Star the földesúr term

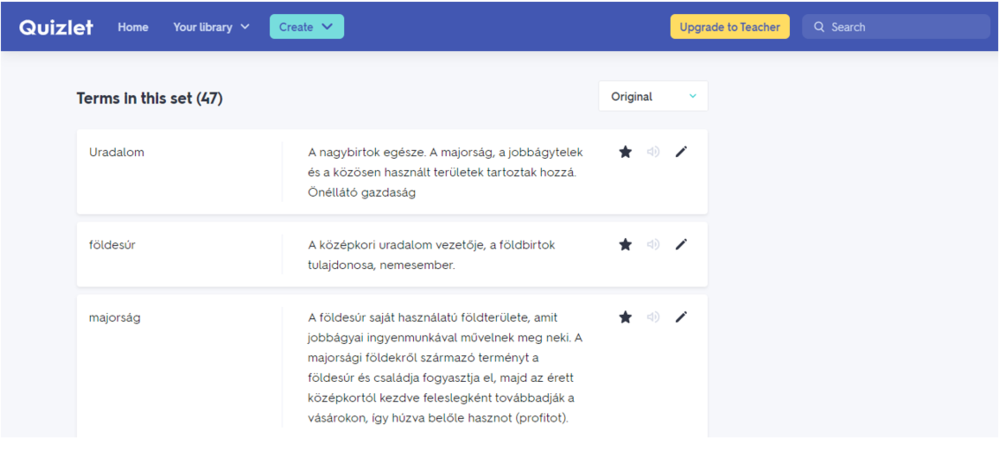pos(625,244)
